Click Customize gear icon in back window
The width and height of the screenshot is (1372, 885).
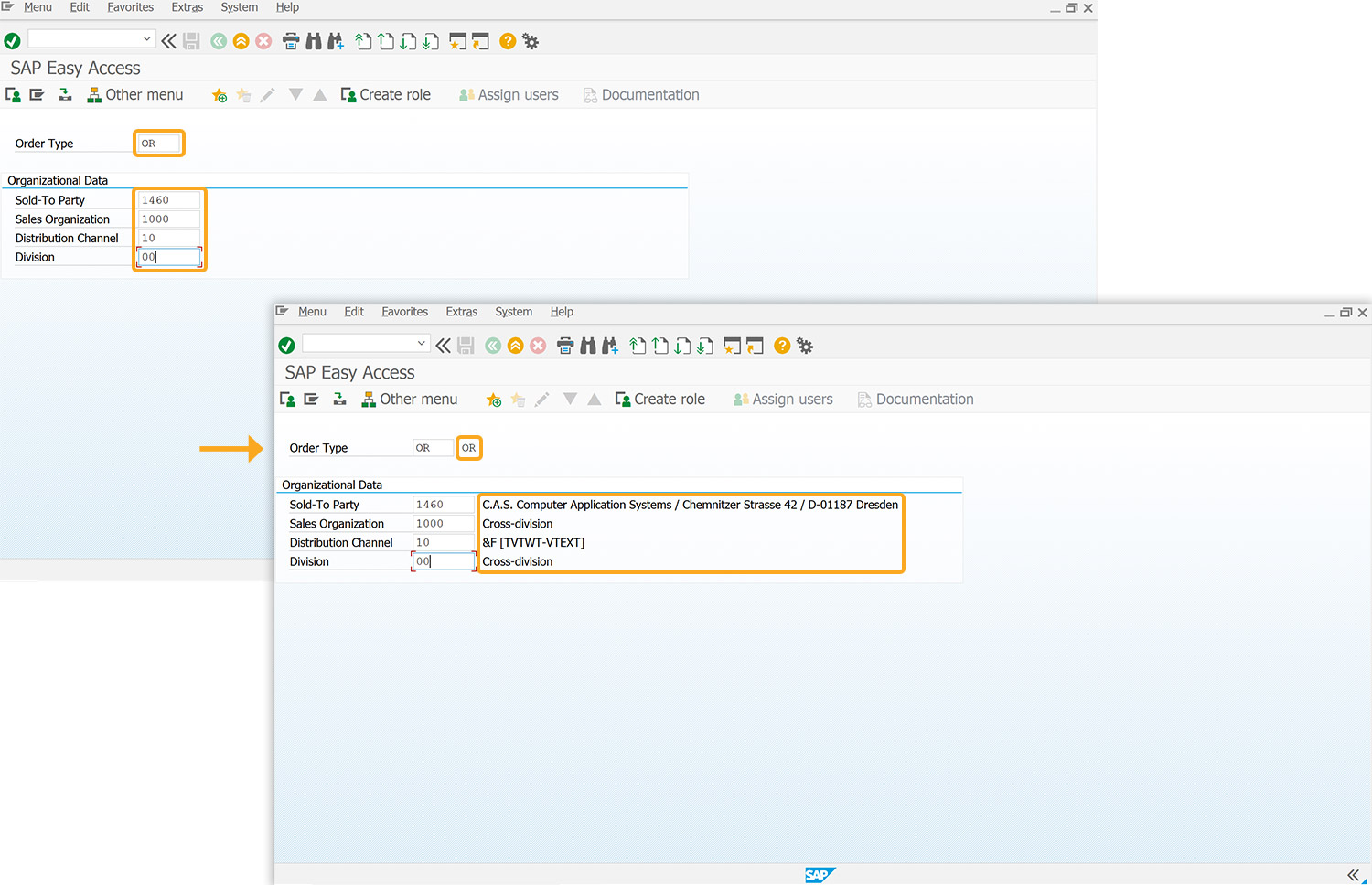click(531, 41)
